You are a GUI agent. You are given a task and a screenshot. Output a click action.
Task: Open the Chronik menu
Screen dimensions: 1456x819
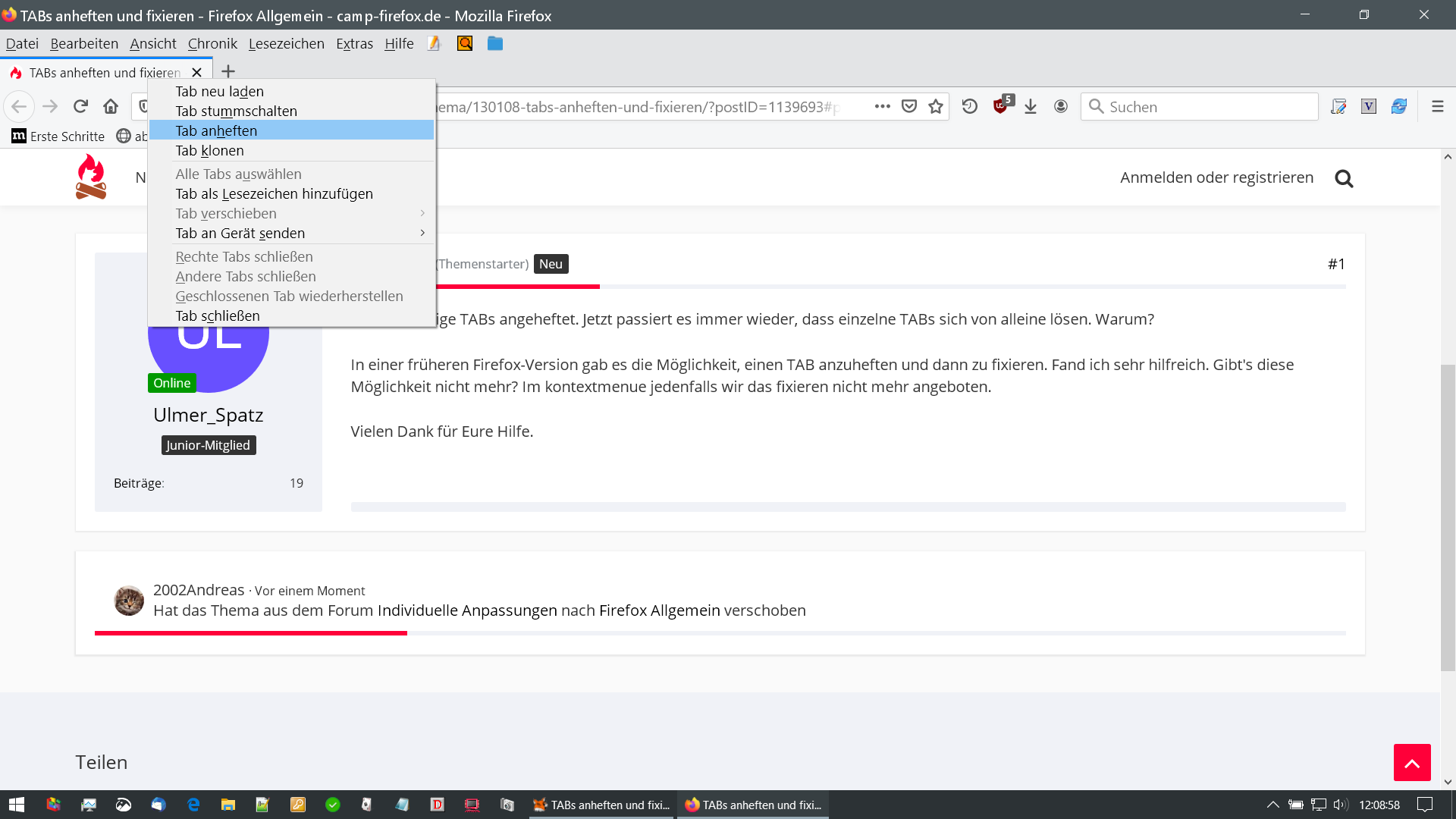point(212,43)
